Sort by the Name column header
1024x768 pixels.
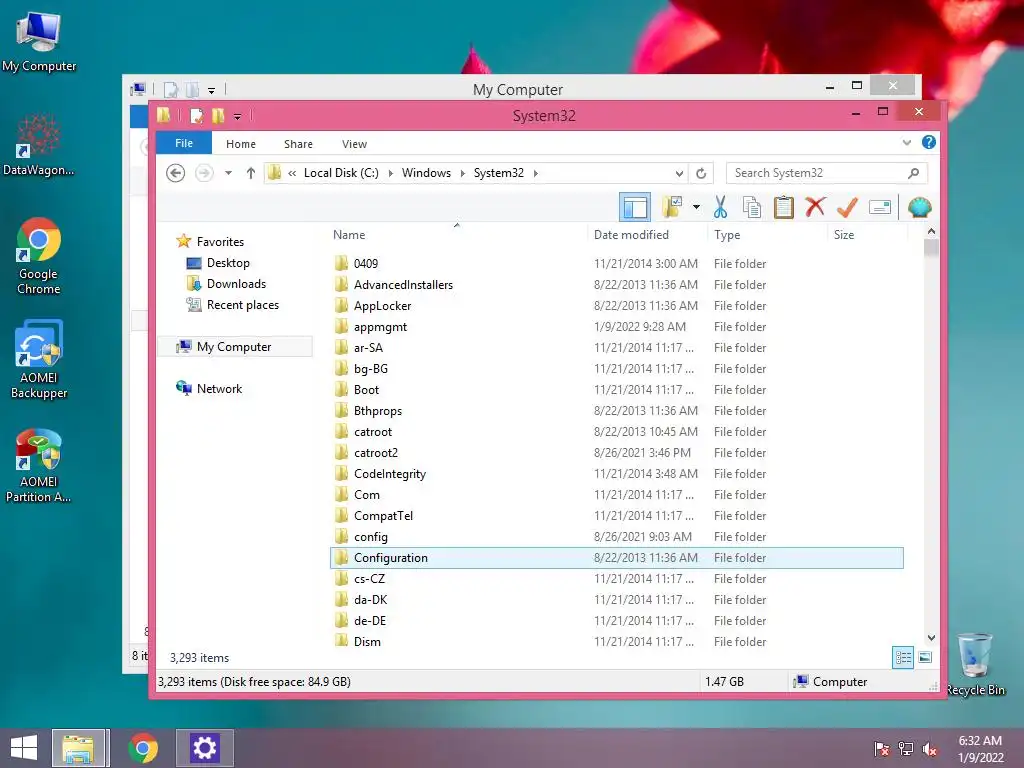349,234
